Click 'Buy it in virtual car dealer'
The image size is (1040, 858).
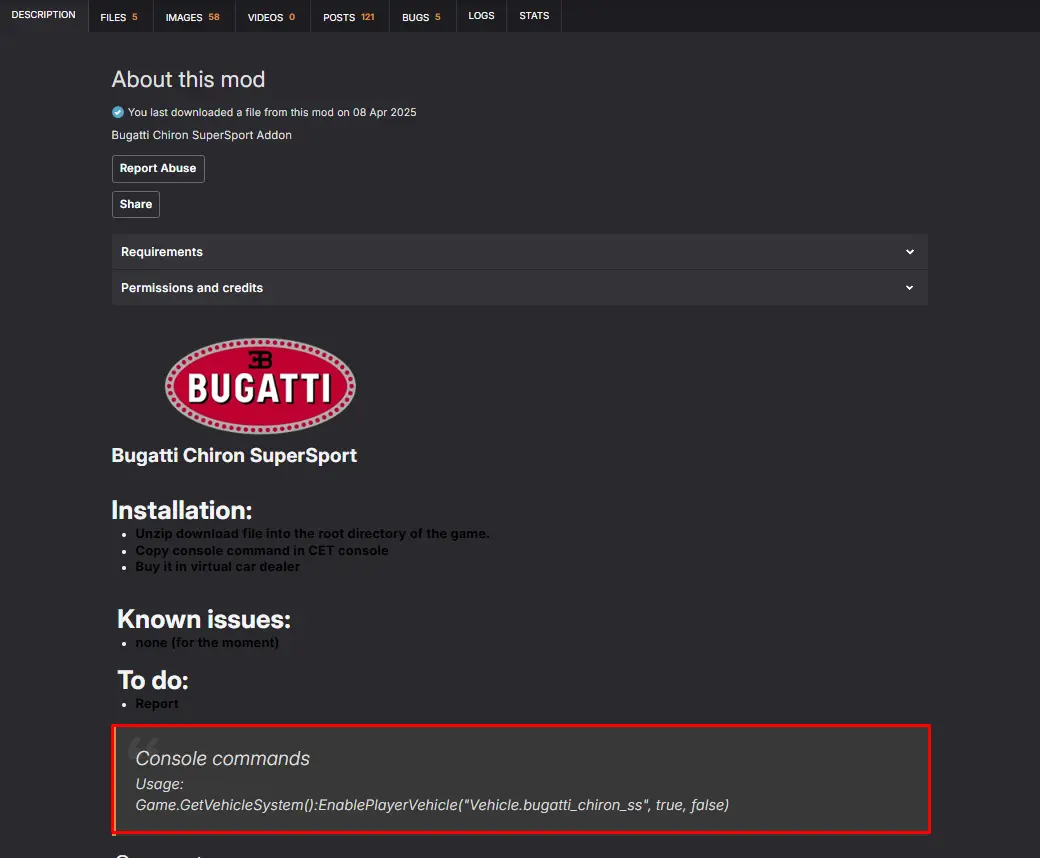(218, 567)
